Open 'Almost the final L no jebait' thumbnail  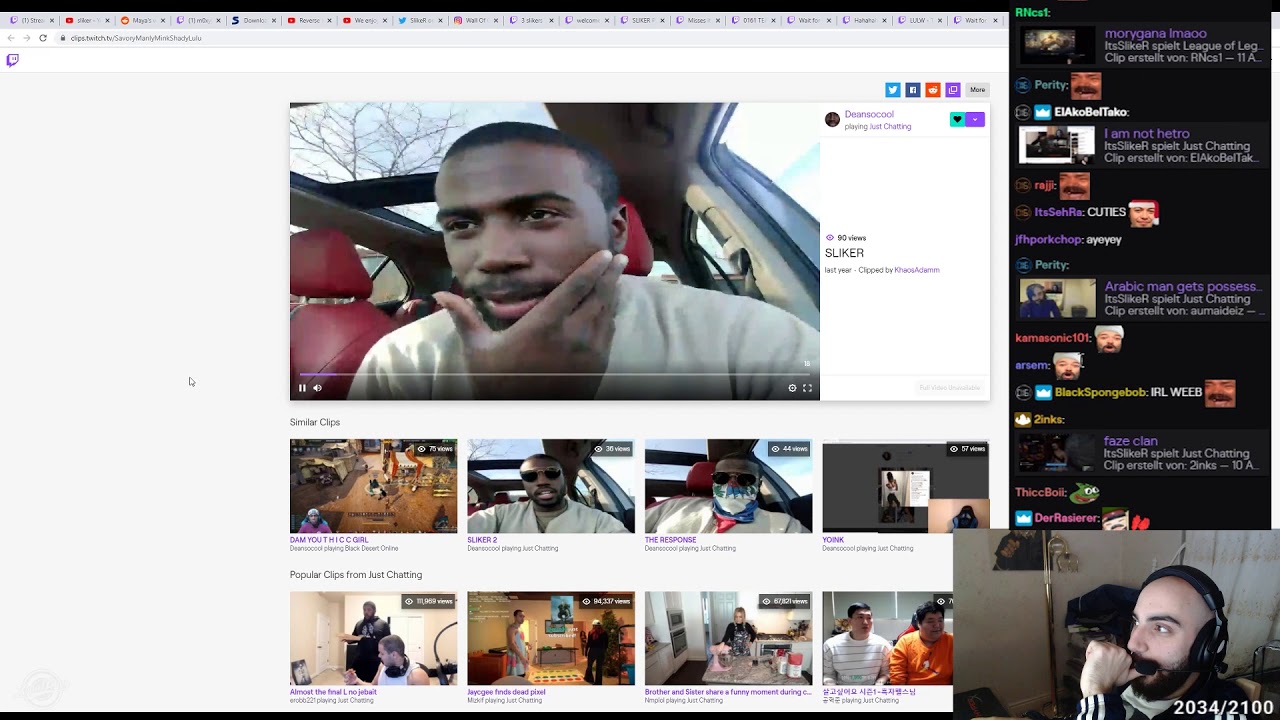pyautogui.click(x=373, y=638)
